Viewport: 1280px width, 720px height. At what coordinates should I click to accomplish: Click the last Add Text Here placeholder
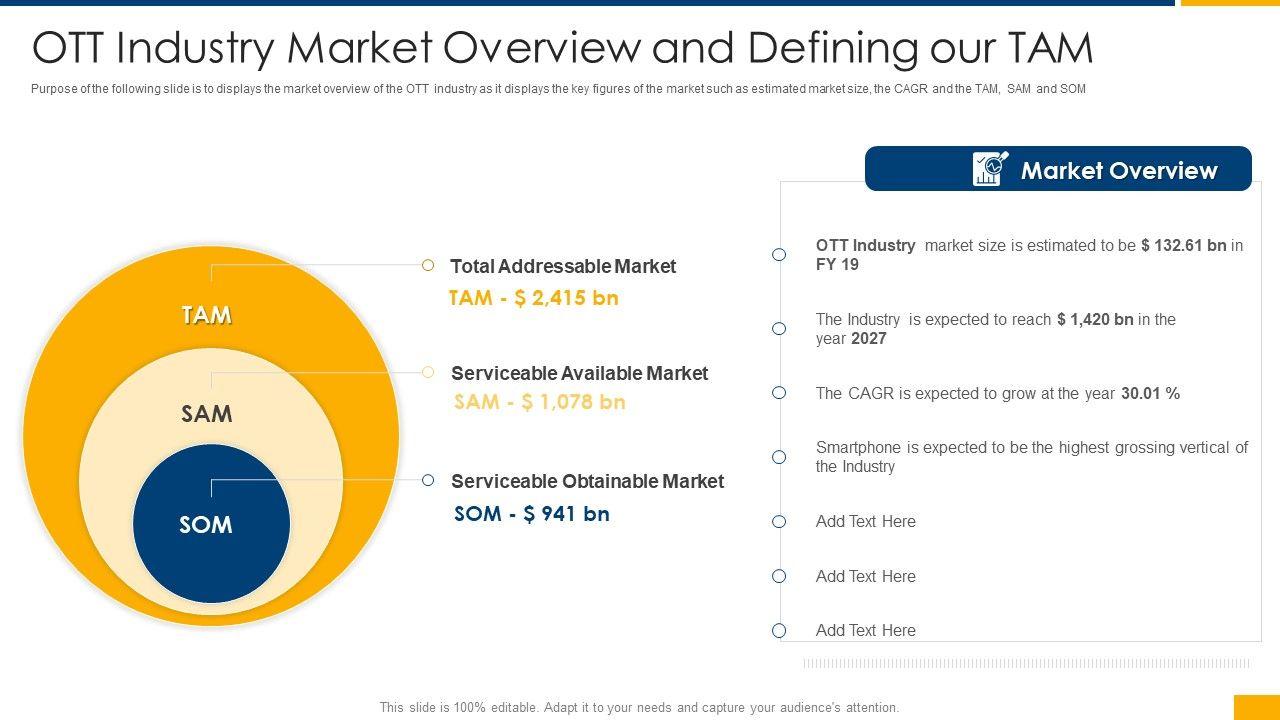pyautogui.click(x=865, y=630)
